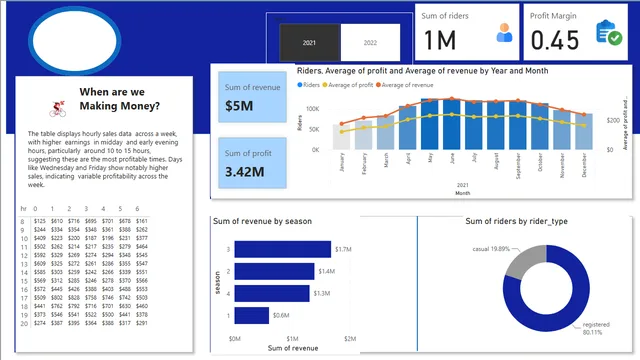Click the Sum of revenue by season title

coord(262,221)
